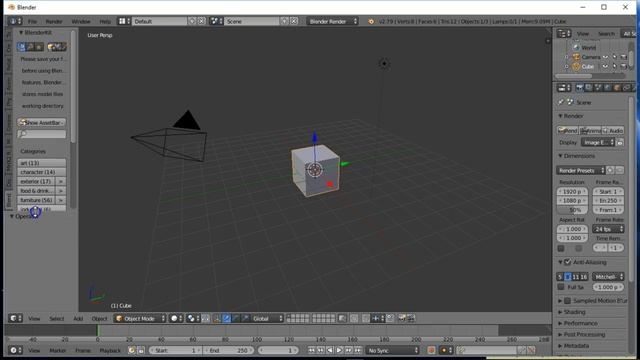Image resolution: width=640 pixels, height=360 pixels.
Task: Play the animation forward
Action: pyautogui.click(x=339, y=350)
